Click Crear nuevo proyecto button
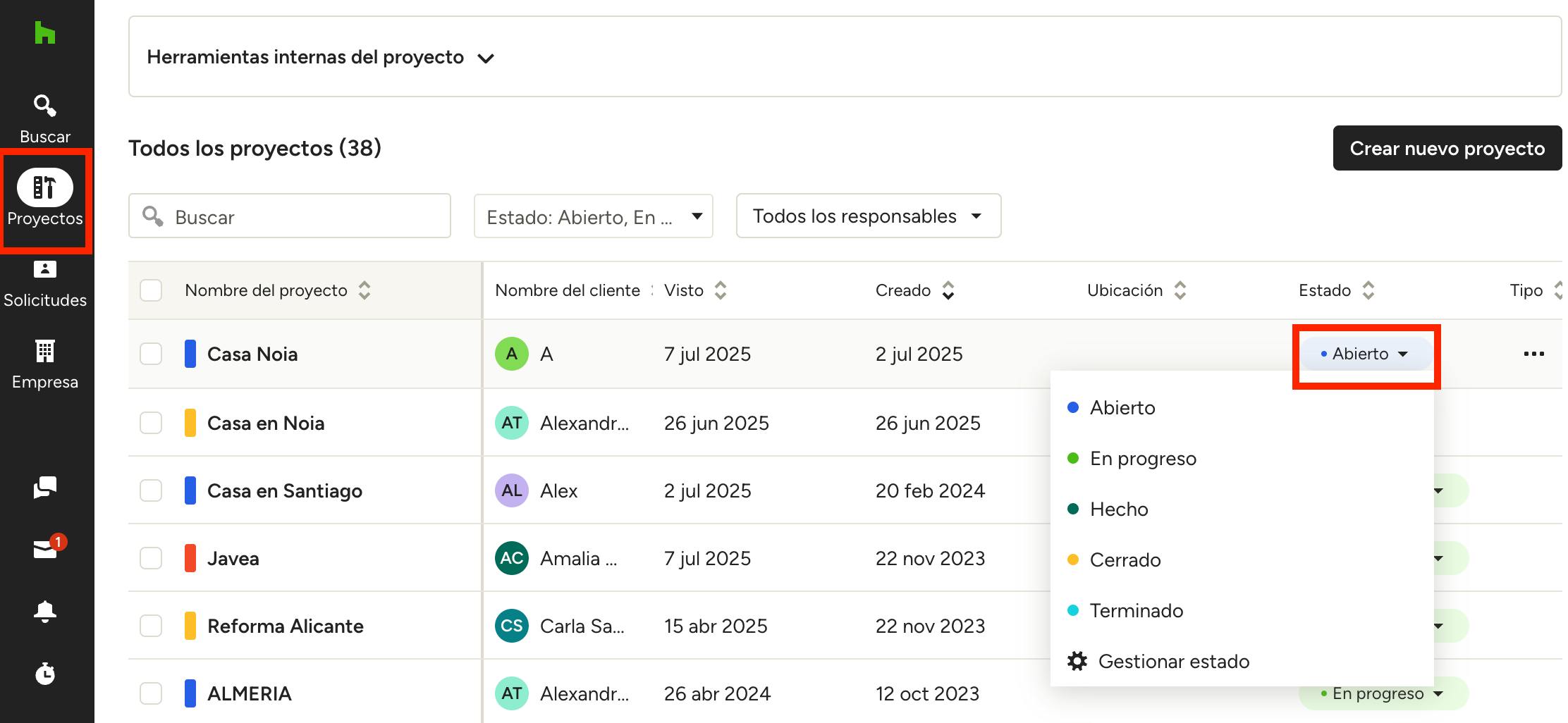This screenshot has height=723, width=1568. 1447,149
